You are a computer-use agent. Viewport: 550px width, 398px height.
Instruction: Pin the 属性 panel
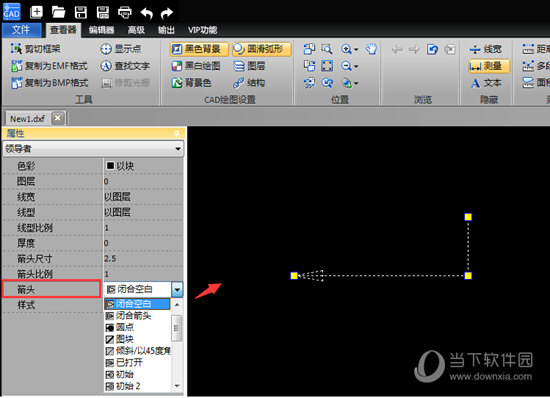coord(177,133)
